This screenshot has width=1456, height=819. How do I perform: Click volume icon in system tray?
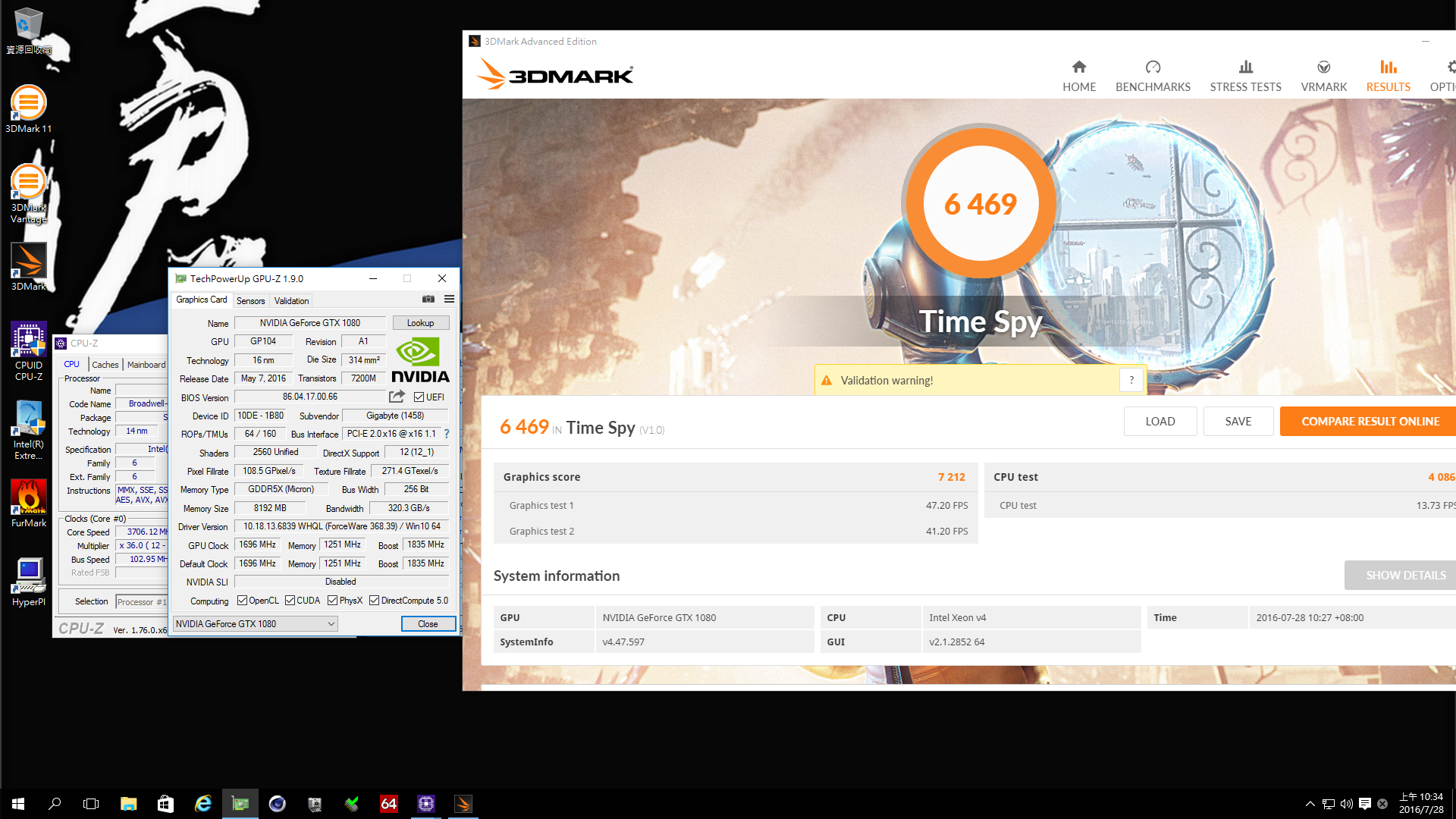tap(1346, 804)
